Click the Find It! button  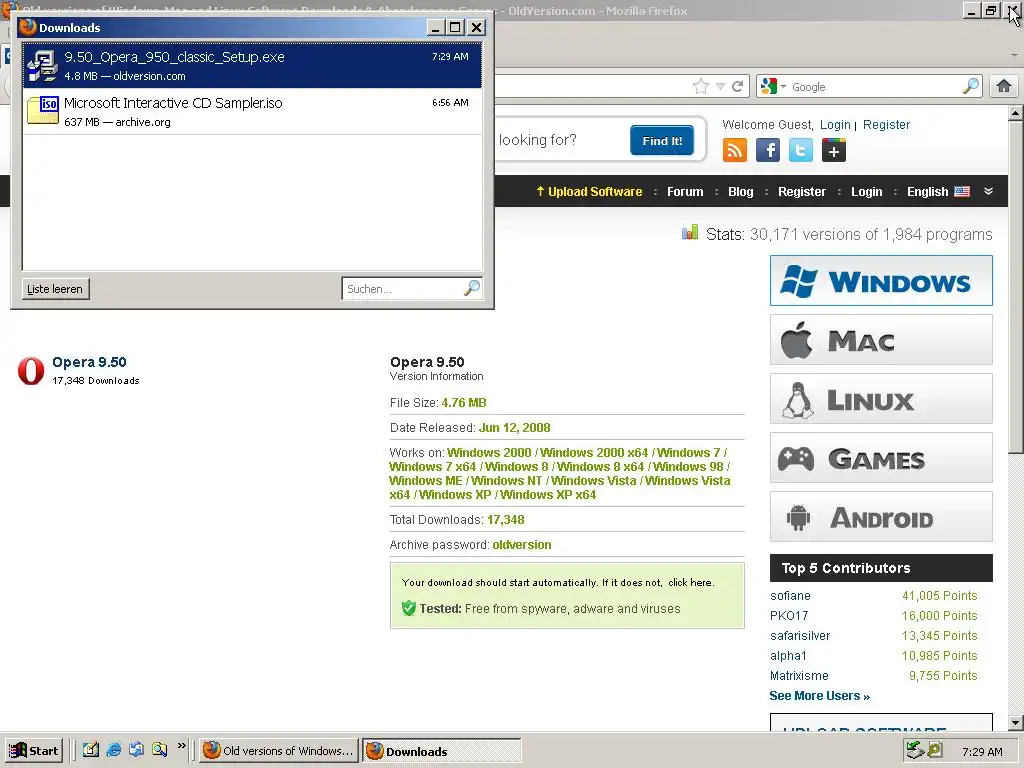point(662,140)
